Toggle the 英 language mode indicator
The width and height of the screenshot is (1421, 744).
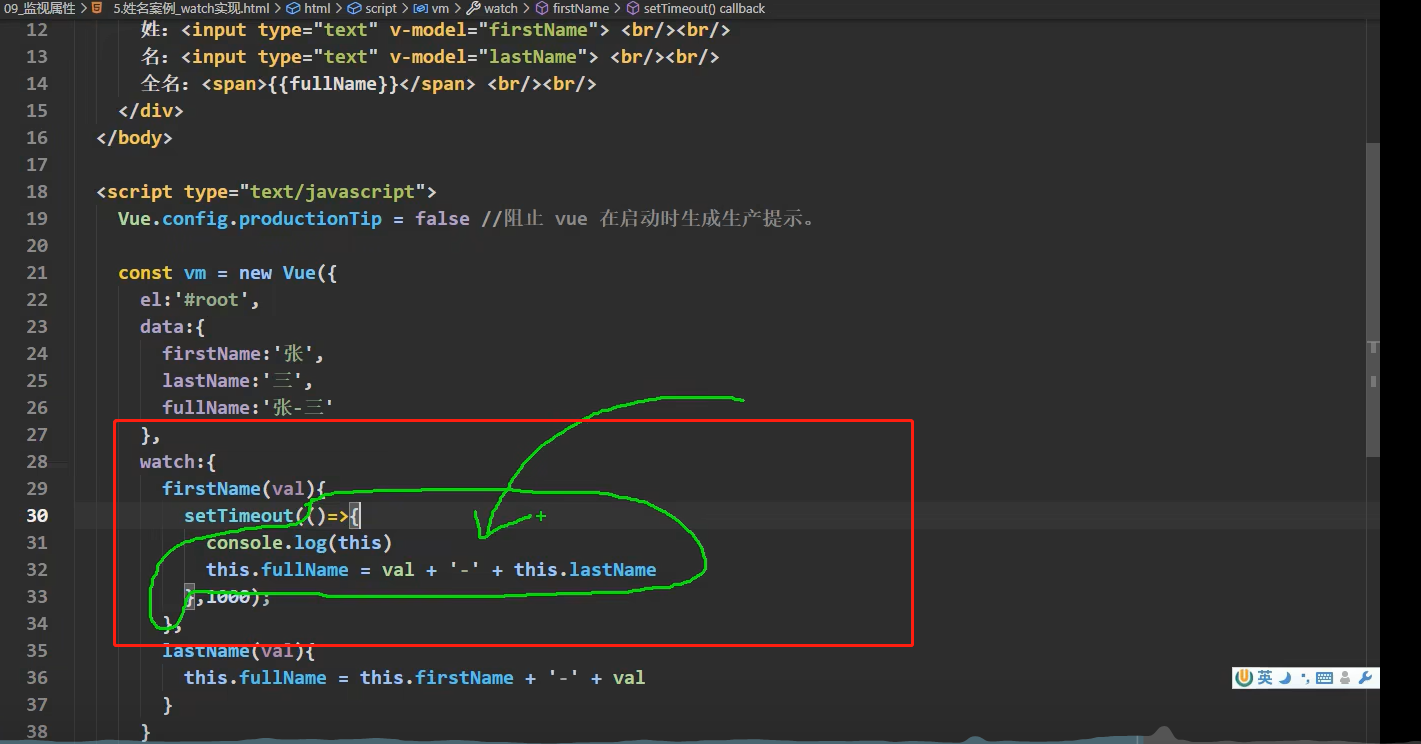click(x=1265, y=678)
